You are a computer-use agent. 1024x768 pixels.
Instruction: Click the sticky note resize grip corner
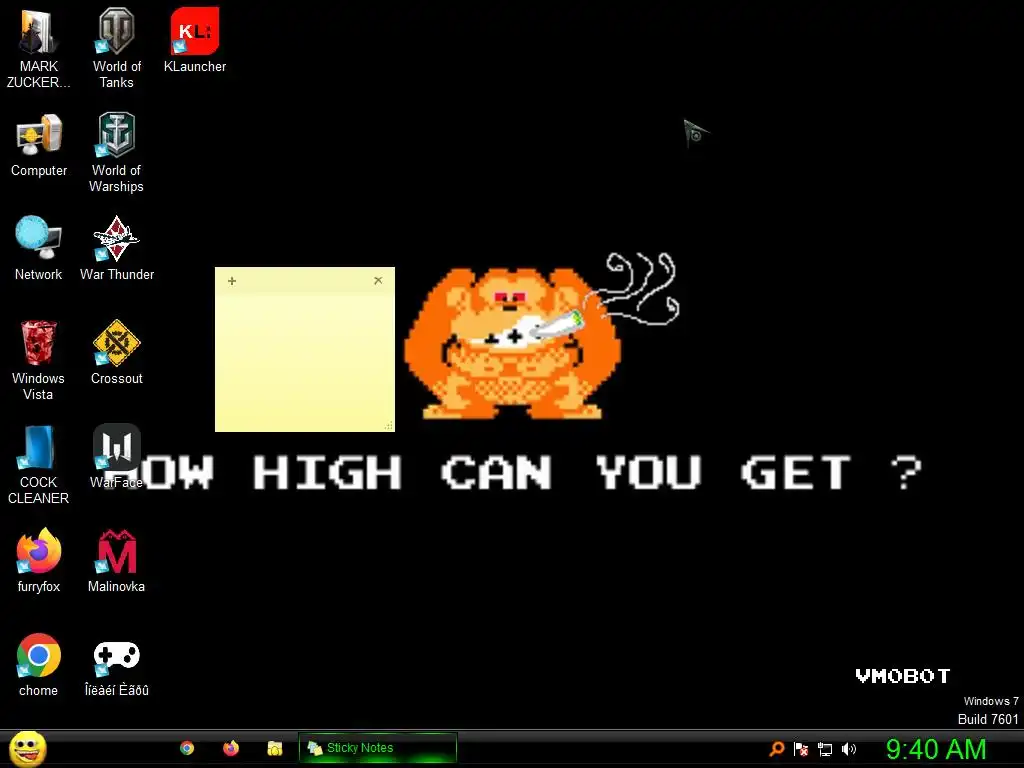(x=389, y=426)
